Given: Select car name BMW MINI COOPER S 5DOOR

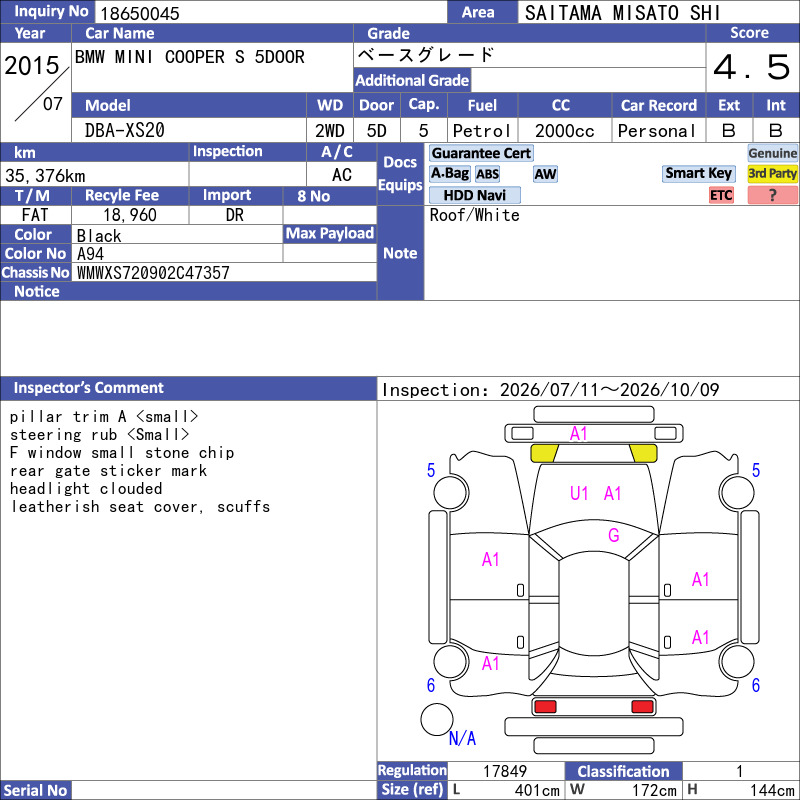Looking at the screenshot, I should 190,57.
